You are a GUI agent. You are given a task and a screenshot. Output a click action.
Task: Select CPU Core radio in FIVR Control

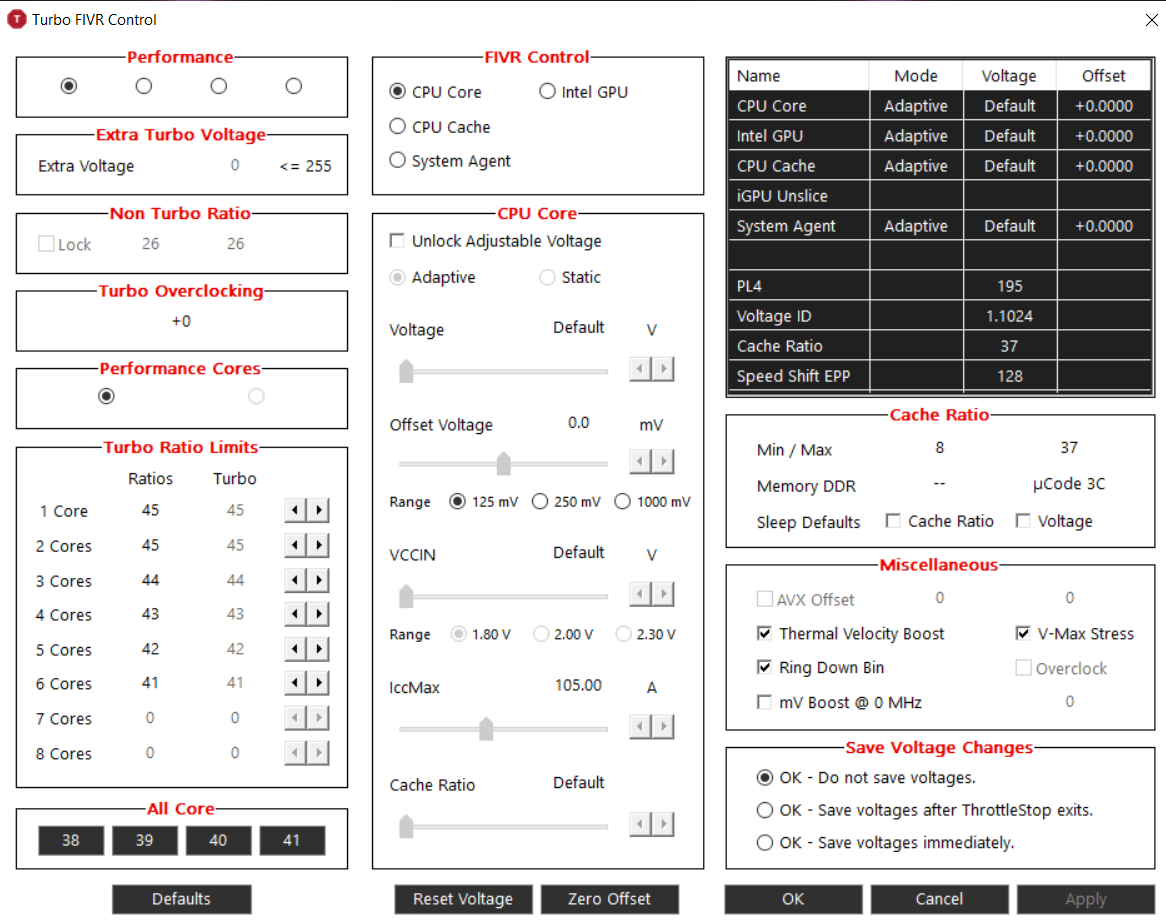[x=435, y=91]
